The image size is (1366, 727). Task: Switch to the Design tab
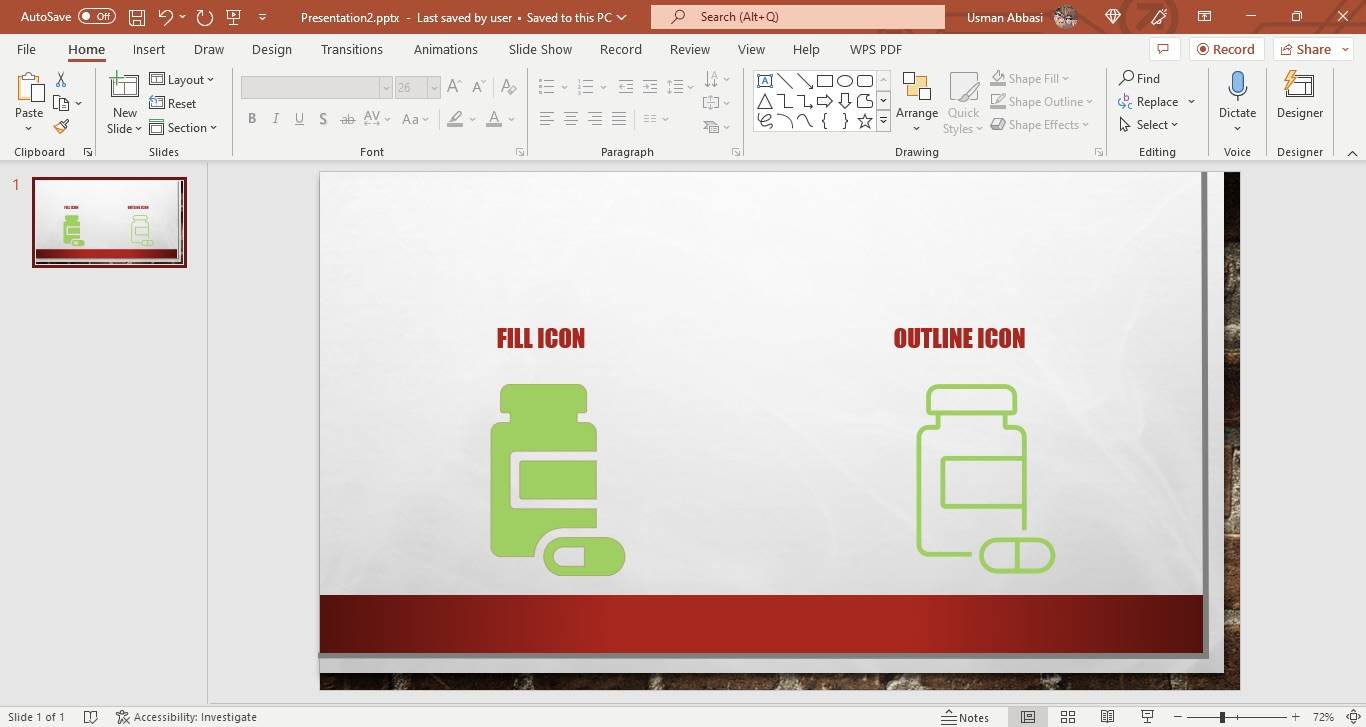pos(272,49)
